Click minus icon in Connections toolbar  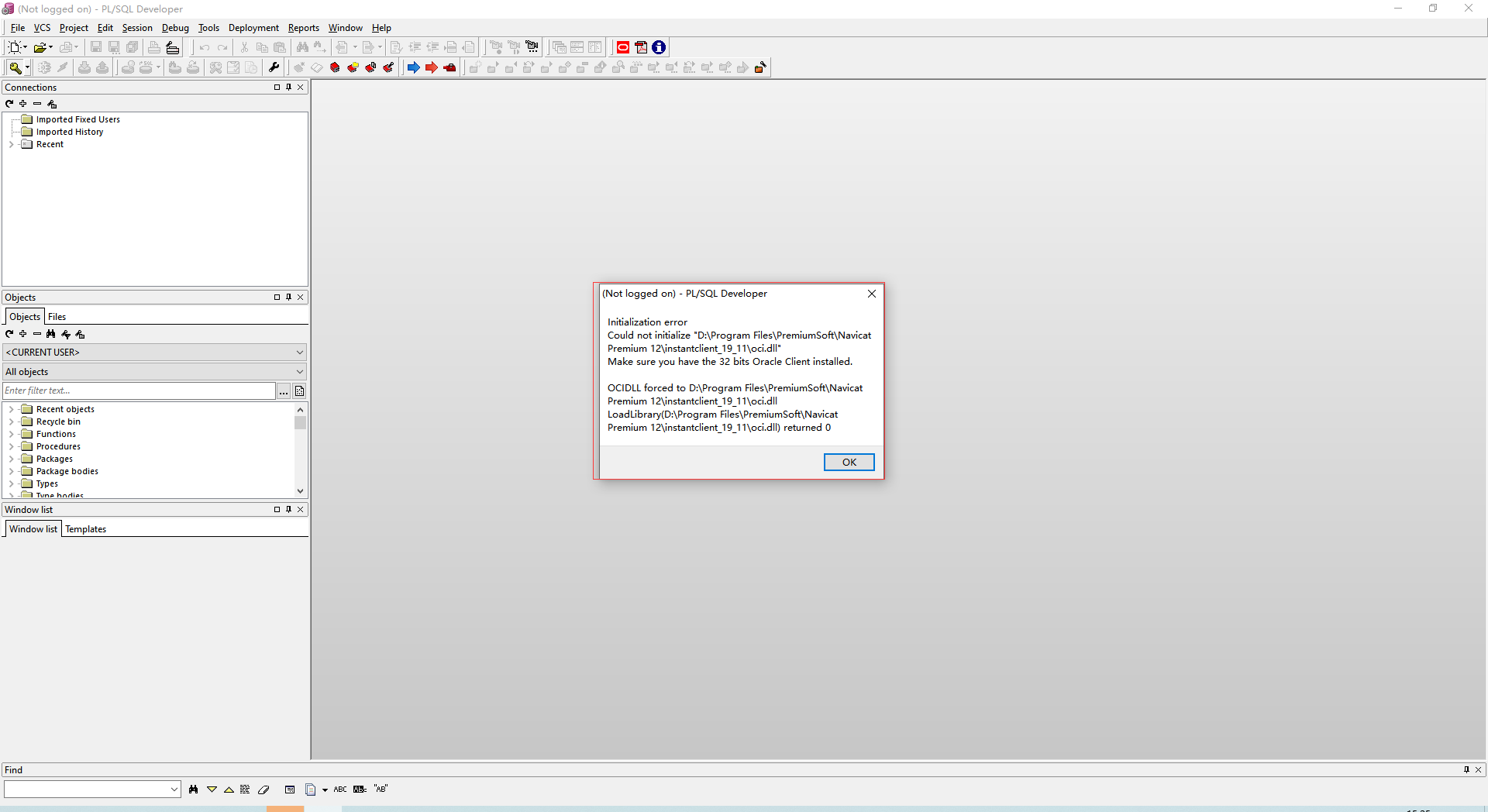point(37,104)
